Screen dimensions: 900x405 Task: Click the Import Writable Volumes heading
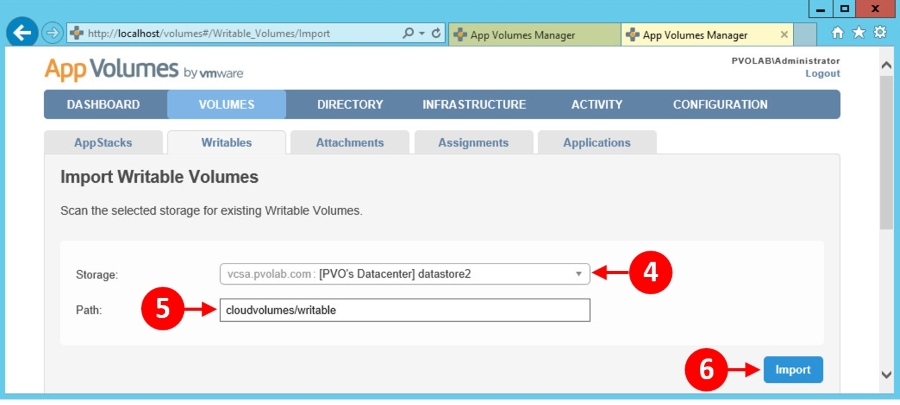click(160, 177)
